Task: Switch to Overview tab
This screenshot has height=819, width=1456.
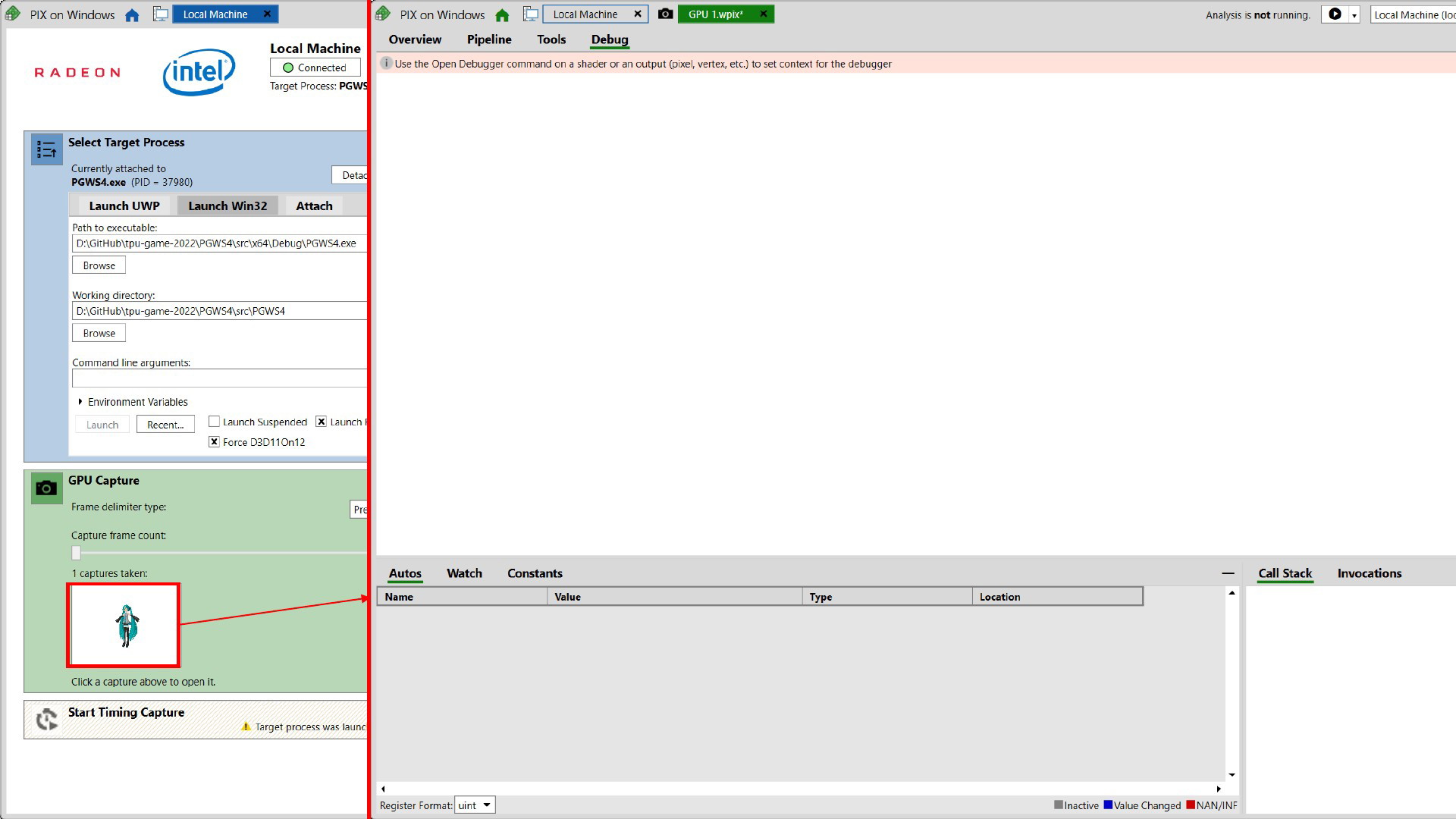Action: (x=415, y=39)
